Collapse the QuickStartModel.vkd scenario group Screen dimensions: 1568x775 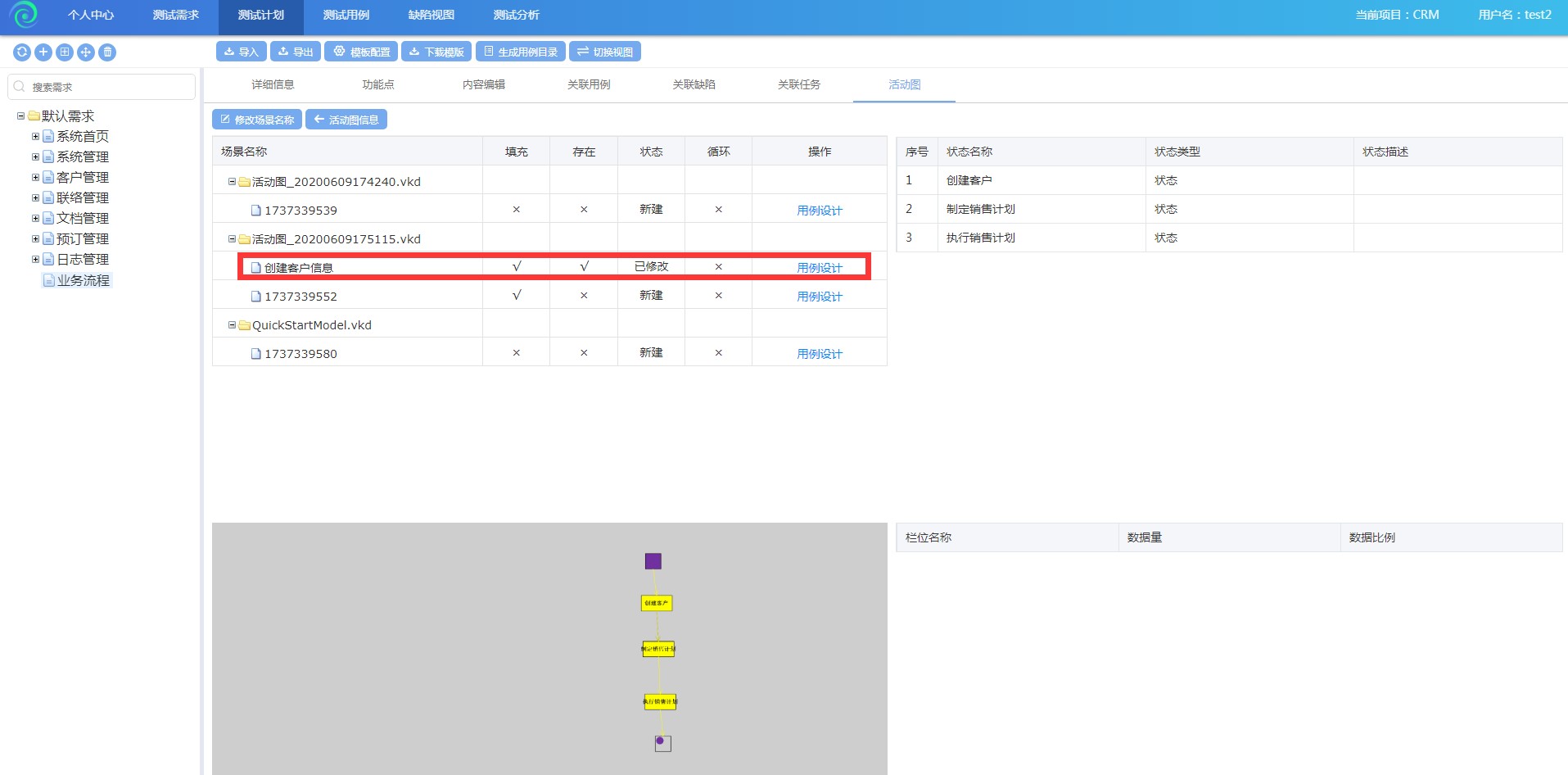click(x=232, y=325)
